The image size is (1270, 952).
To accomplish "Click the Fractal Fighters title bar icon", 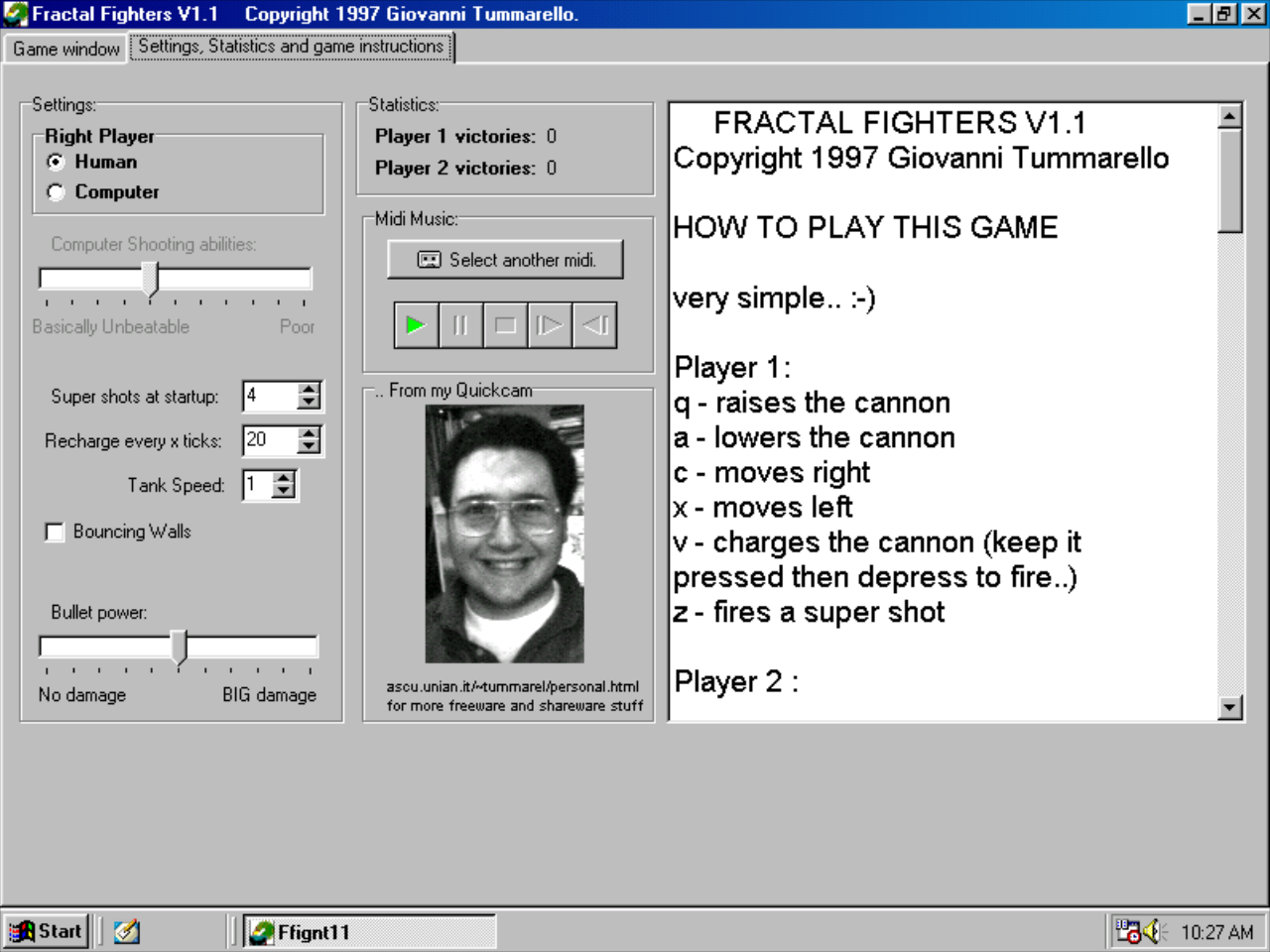I will [x=16, y=14].
